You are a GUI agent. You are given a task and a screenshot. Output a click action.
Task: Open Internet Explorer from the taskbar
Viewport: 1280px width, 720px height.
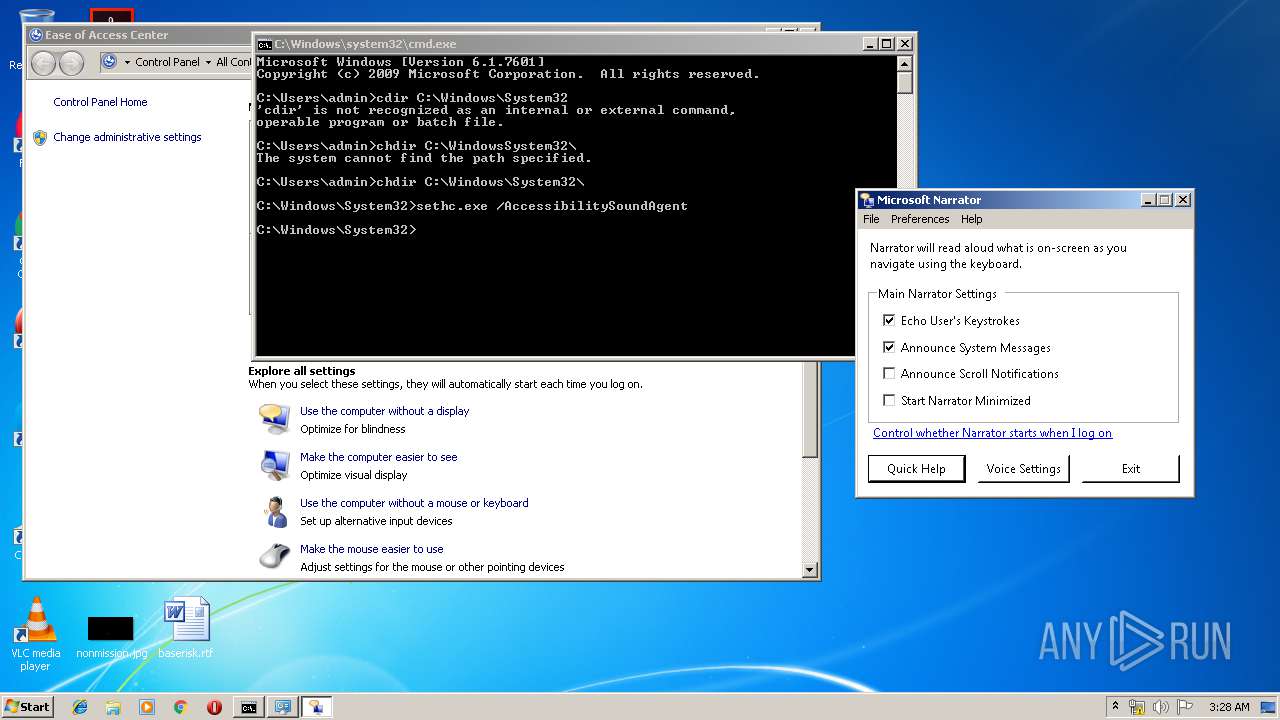[x=80, y=707]
